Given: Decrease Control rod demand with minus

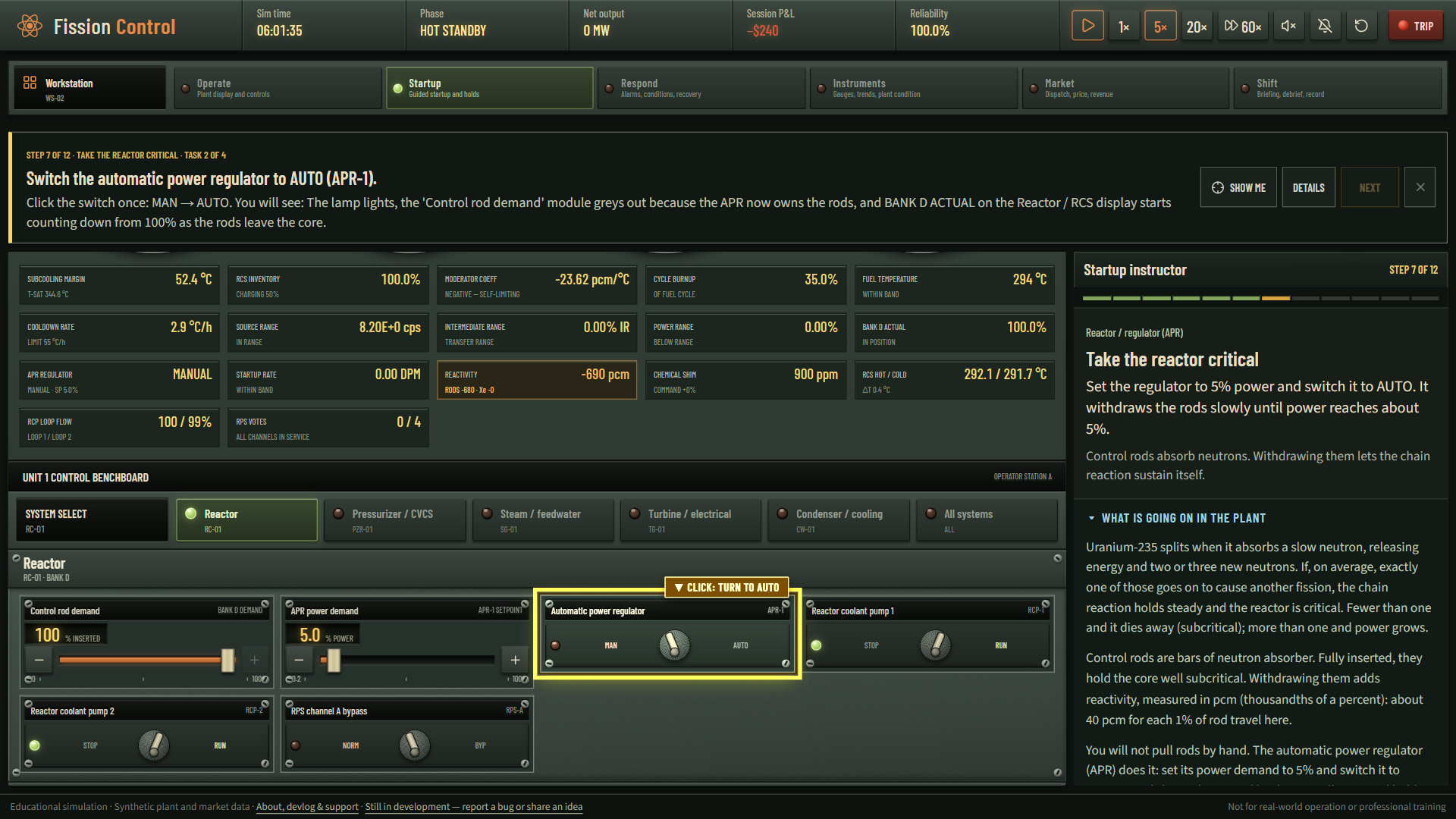Looking at the screenshot, I should tap(39, 660).
